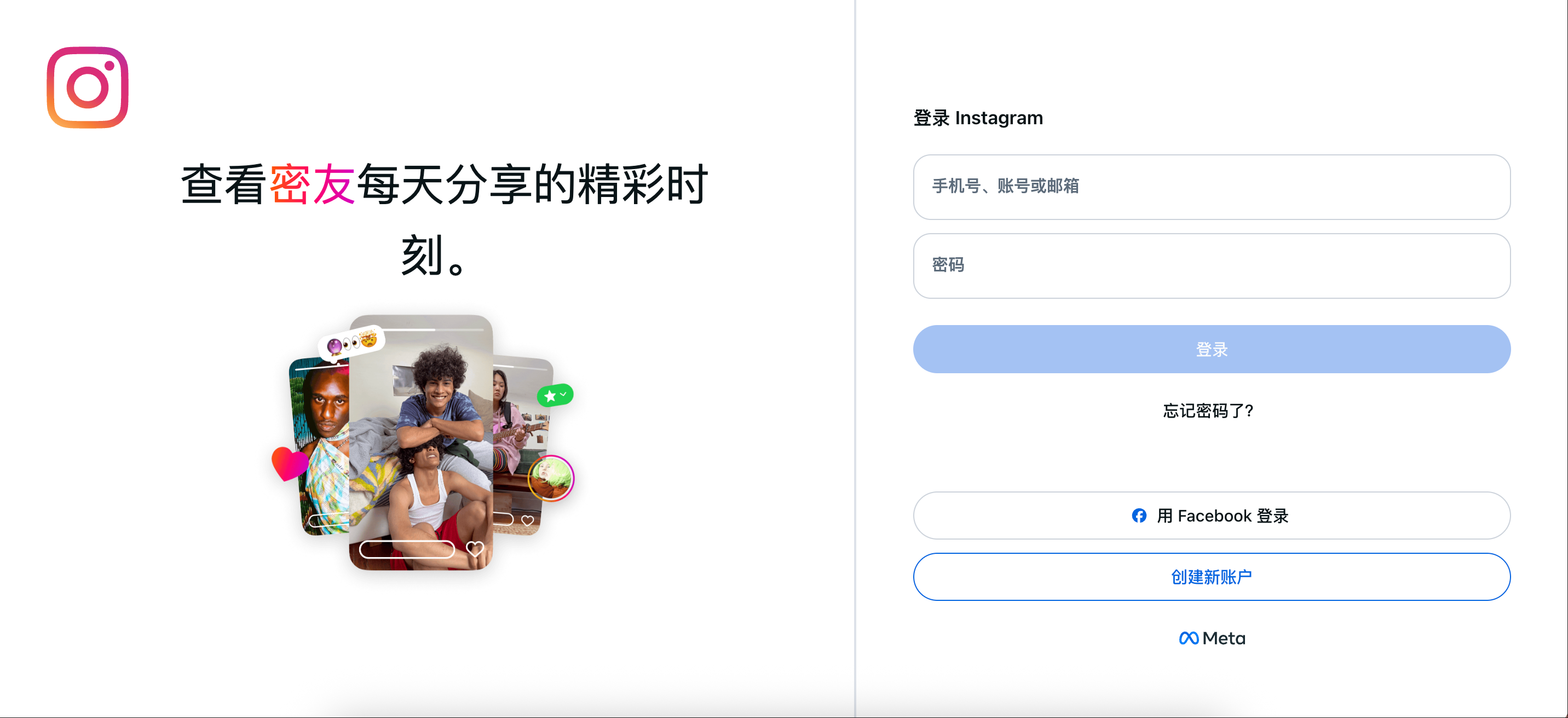
Task: Click the right story card with guitar
Action: (522, 446)
